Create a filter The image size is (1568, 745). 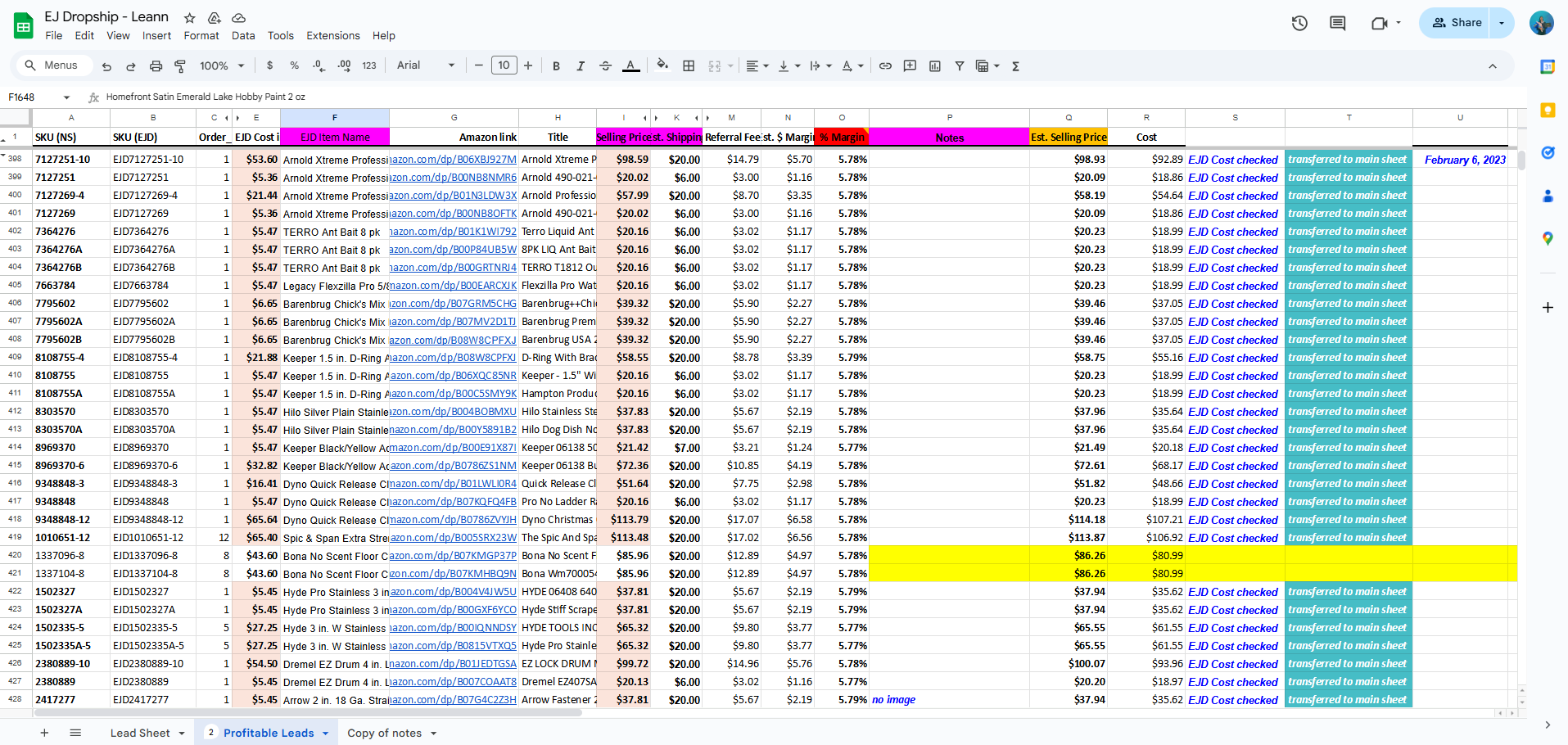959,66
